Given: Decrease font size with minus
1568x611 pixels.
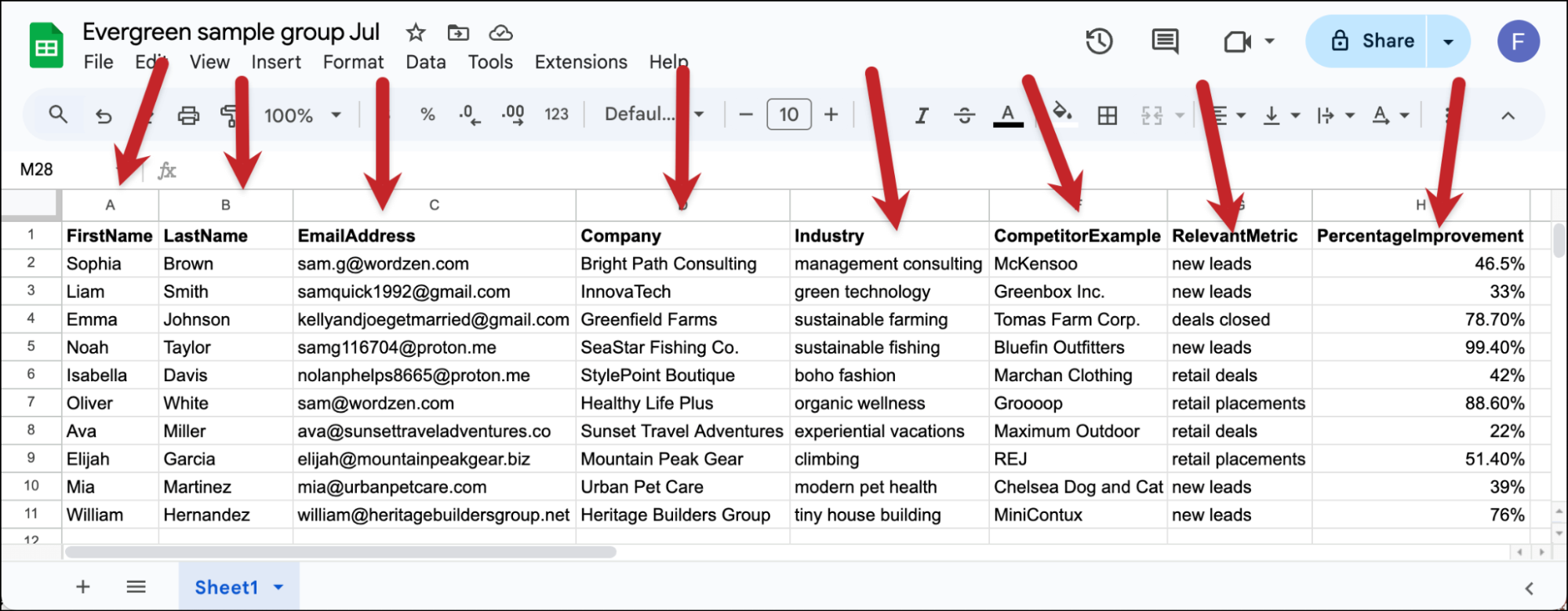Looking at the screenshot, I should tap(746, 115).
